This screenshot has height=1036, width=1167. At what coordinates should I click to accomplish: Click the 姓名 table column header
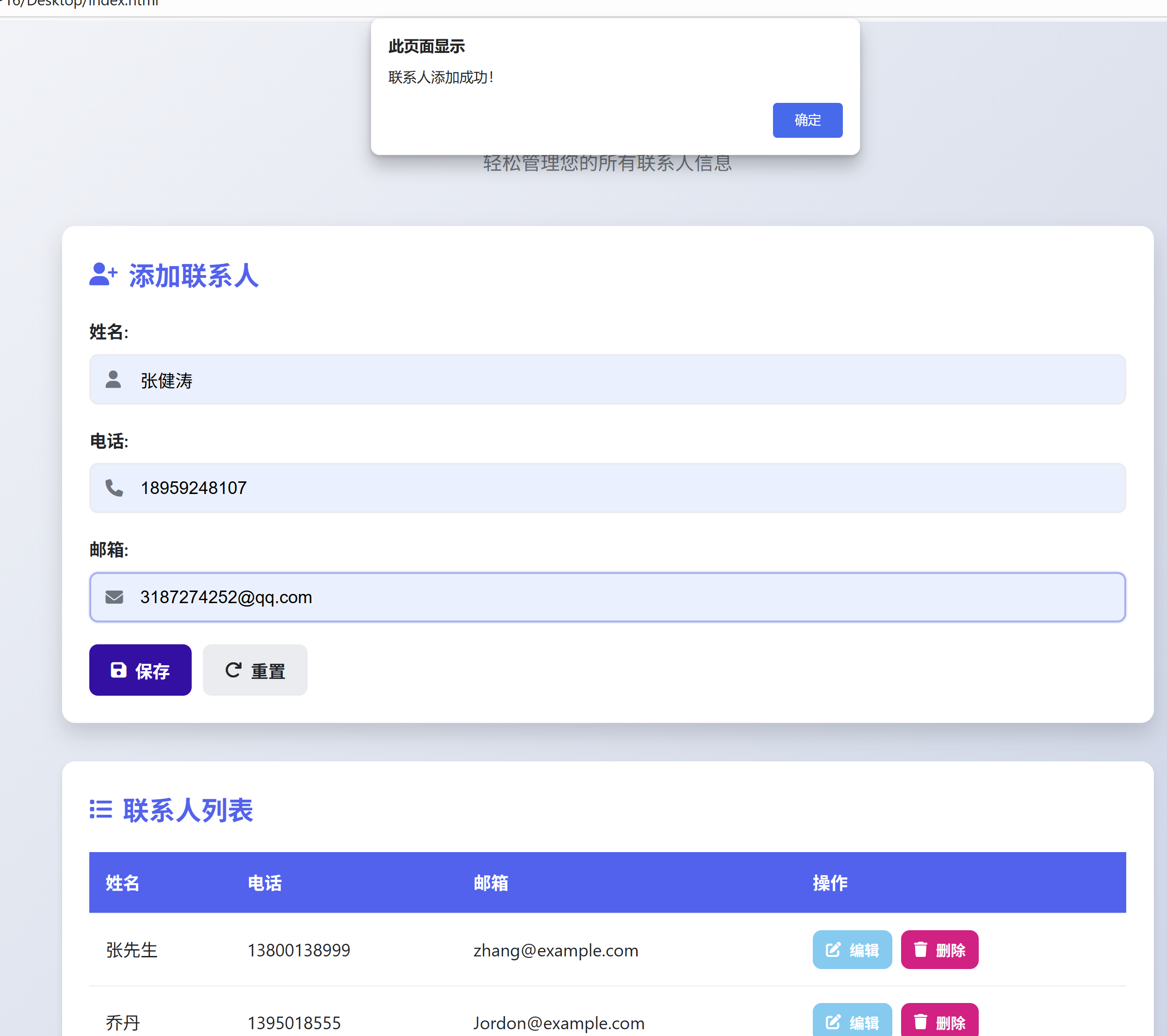[x=122, y=883]
